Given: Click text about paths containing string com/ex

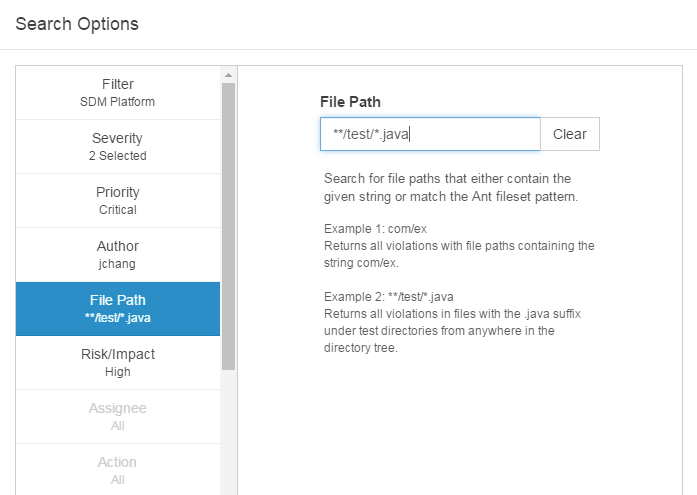Looking at the screenshot, I should [x=459, y=254].
